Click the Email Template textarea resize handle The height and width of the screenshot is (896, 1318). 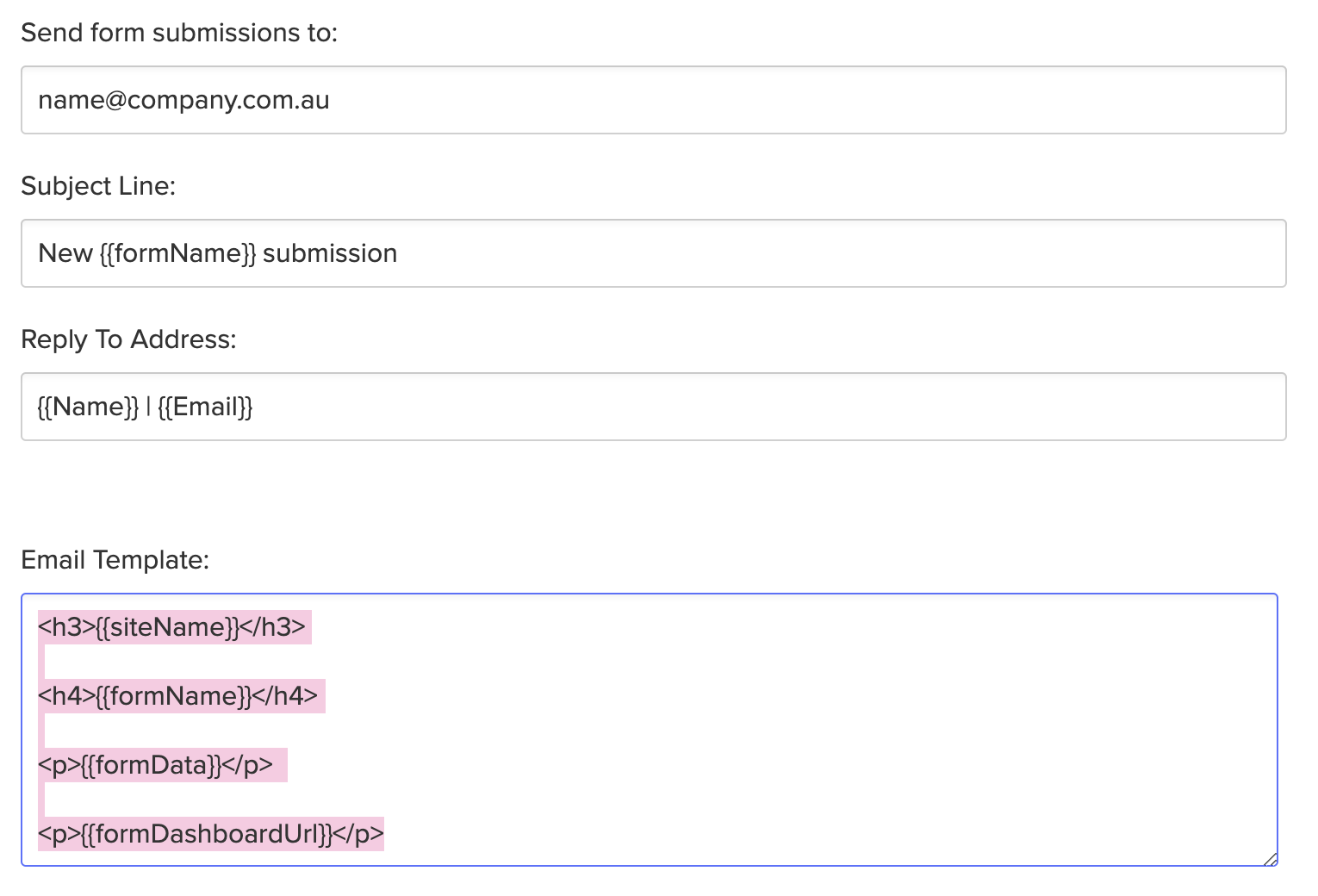[1270, 858]
